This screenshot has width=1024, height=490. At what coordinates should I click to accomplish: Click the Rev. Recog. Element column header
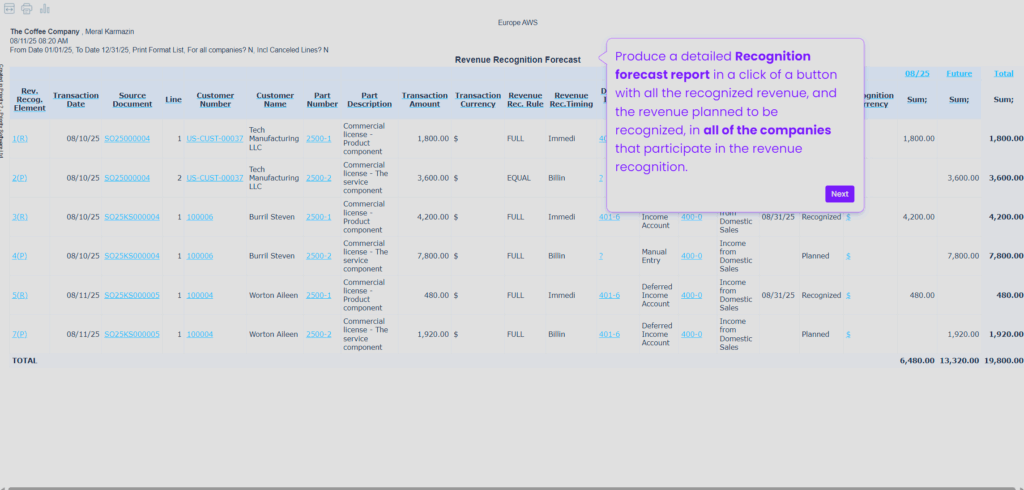(29, 99)
